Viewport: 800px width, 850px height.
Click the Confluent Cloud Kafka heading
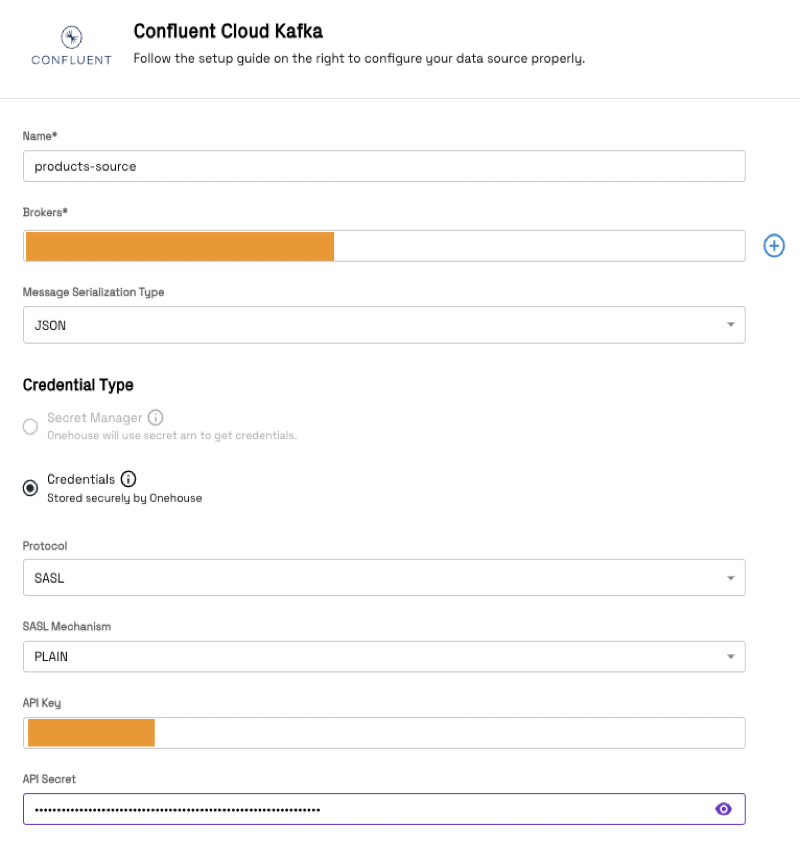(228, 31)
